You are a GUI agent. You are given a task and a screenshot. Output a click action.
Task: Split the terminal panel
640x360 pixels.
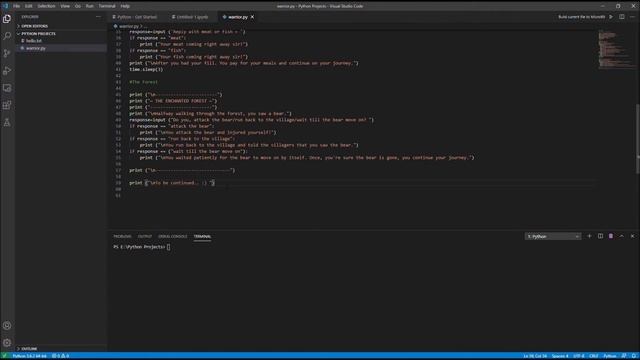(600, 236)
